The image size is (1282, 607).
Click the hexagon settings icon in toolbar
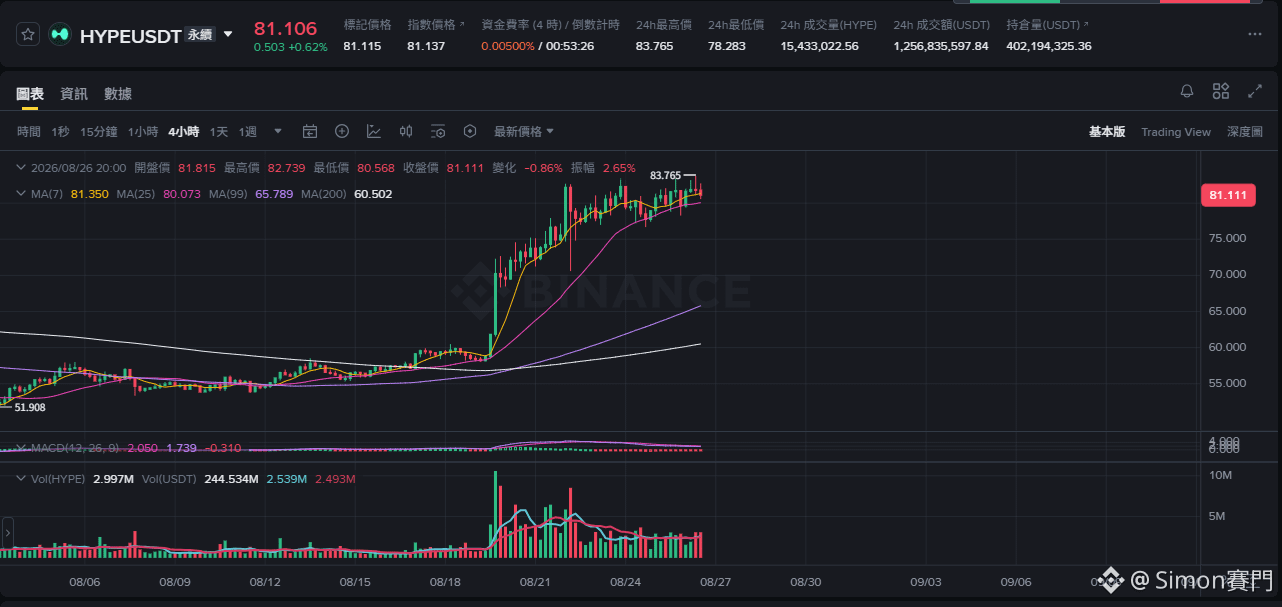click(470, 131)
